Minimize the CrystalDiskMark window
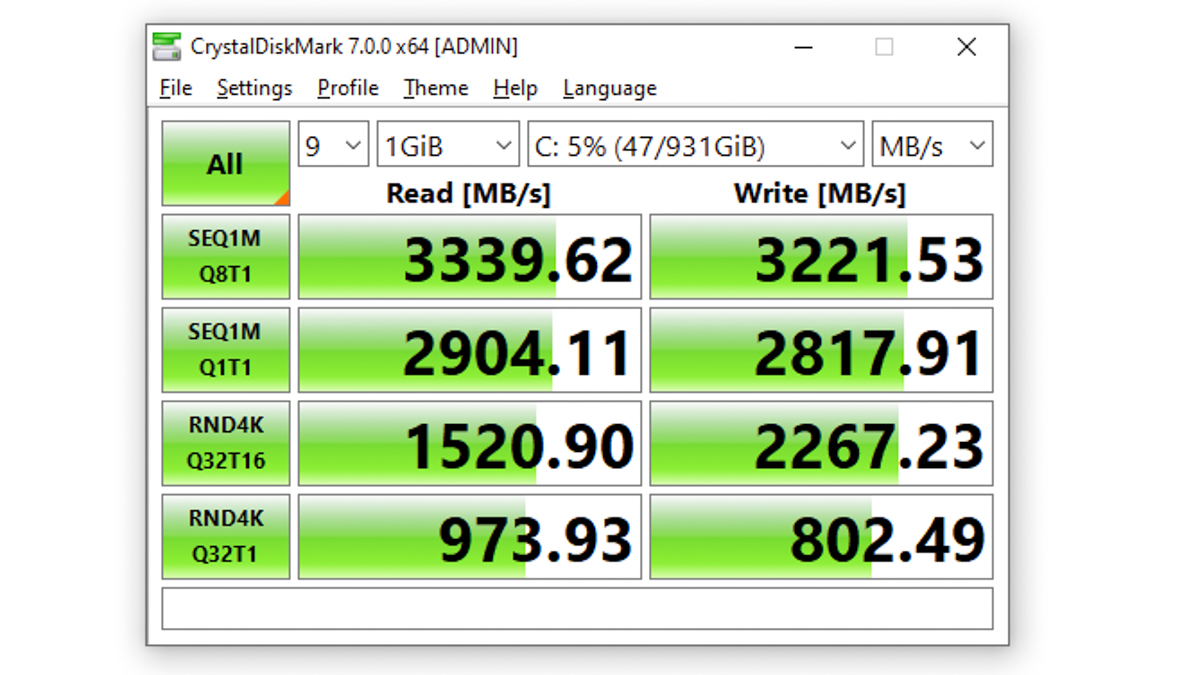This screenshot has height=675, width=1200. pos(803,47)
